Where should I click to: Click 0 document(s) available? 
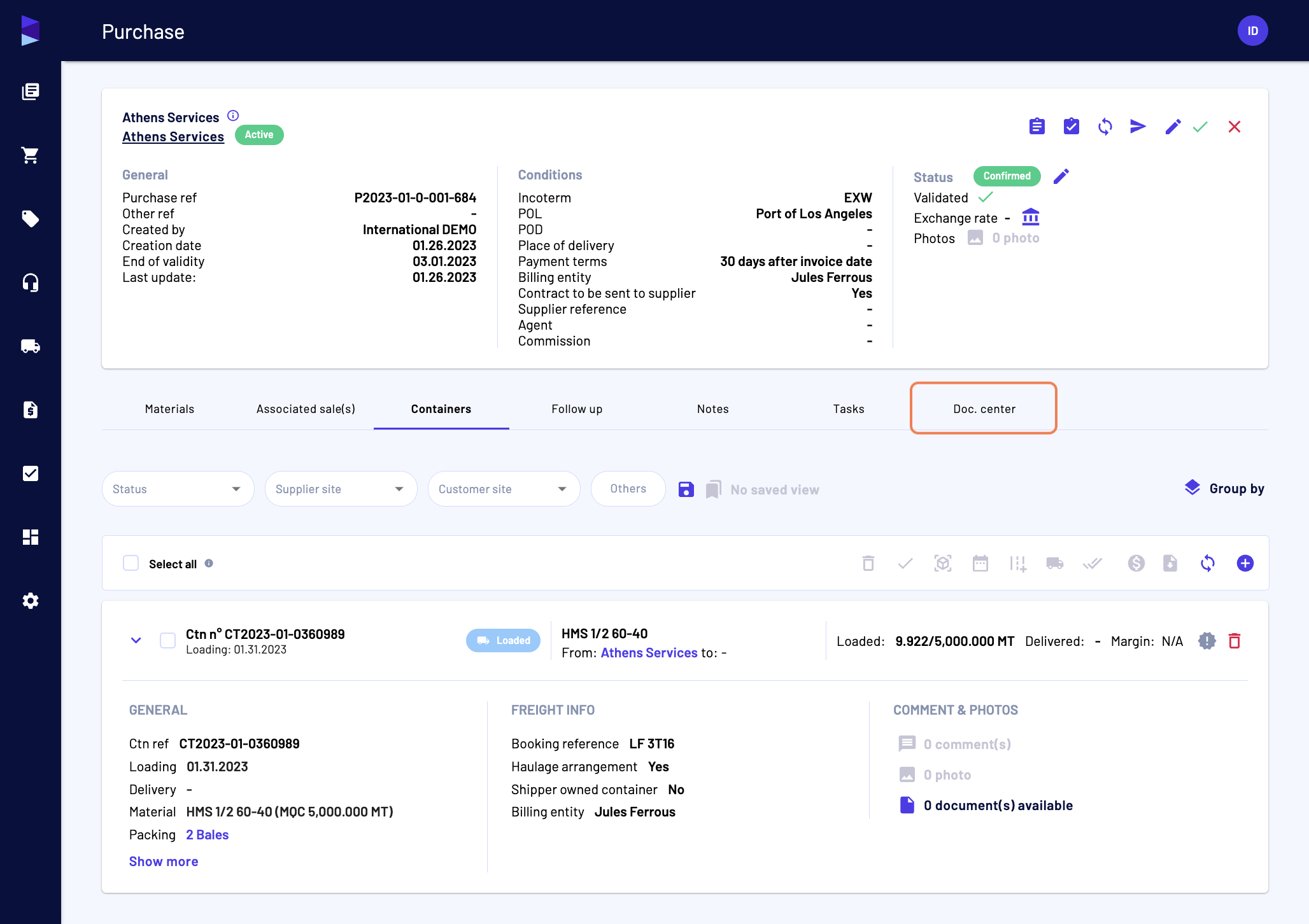click(x=986, y=805)
